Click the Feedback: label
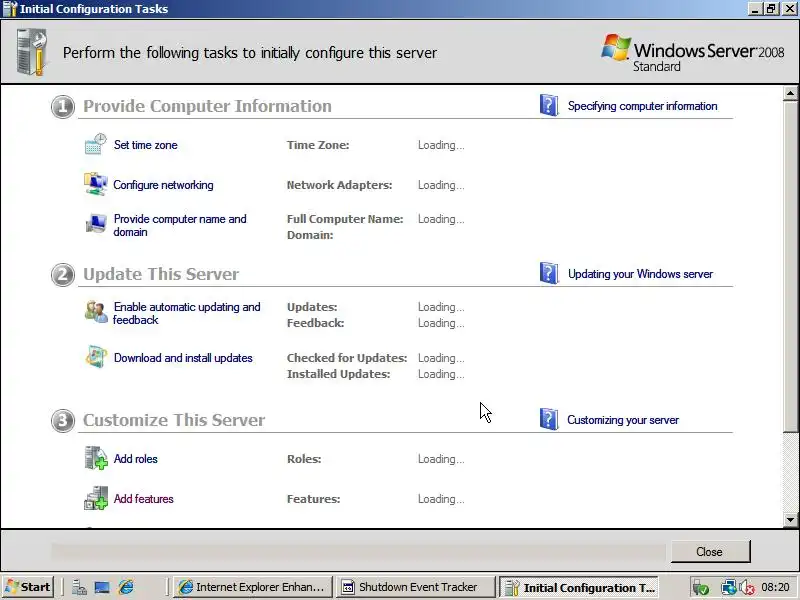Image resolution: width=800 pixels, height=600 pixels. click(x=315, y=323)
